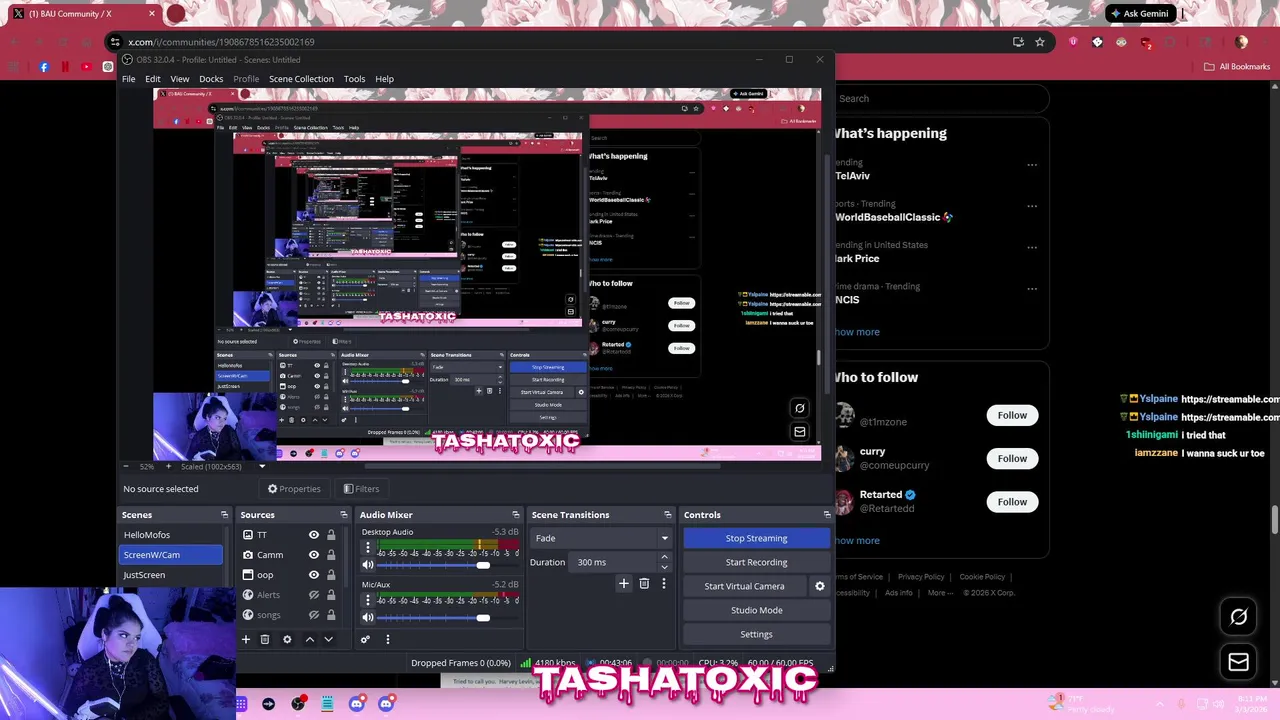Move source up with the up arrow

[309, 639]
